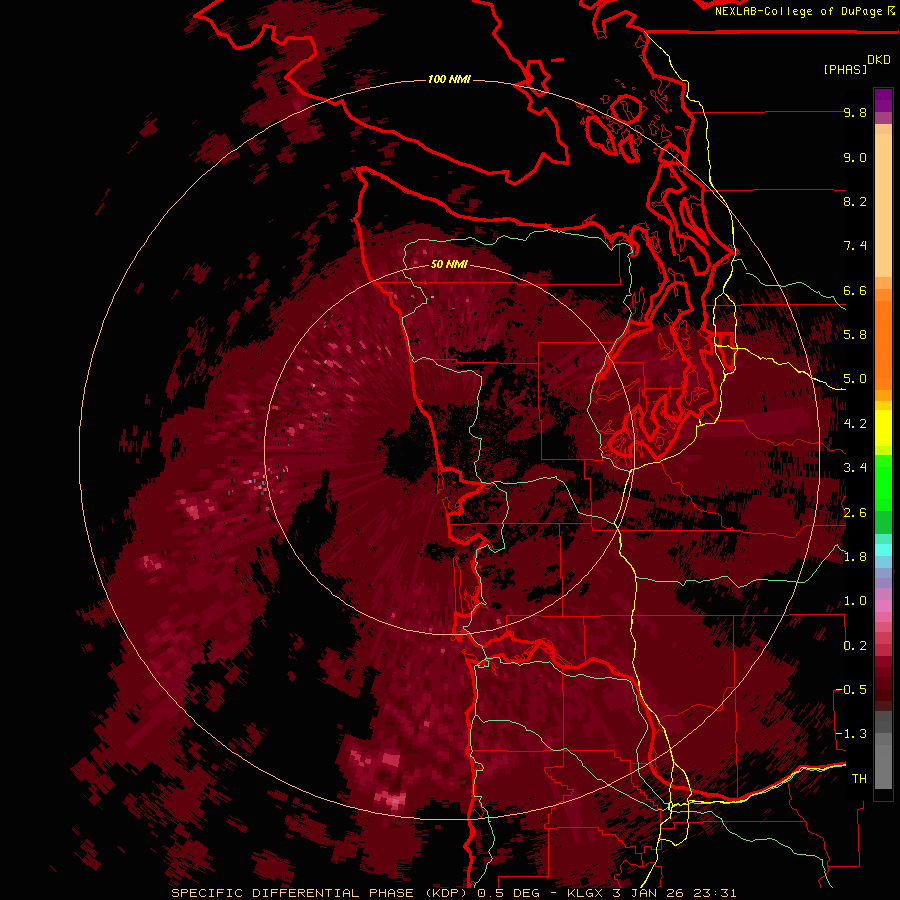Click the 5.0 scale value
Screen dimensions: 900x900
[855, 379]
